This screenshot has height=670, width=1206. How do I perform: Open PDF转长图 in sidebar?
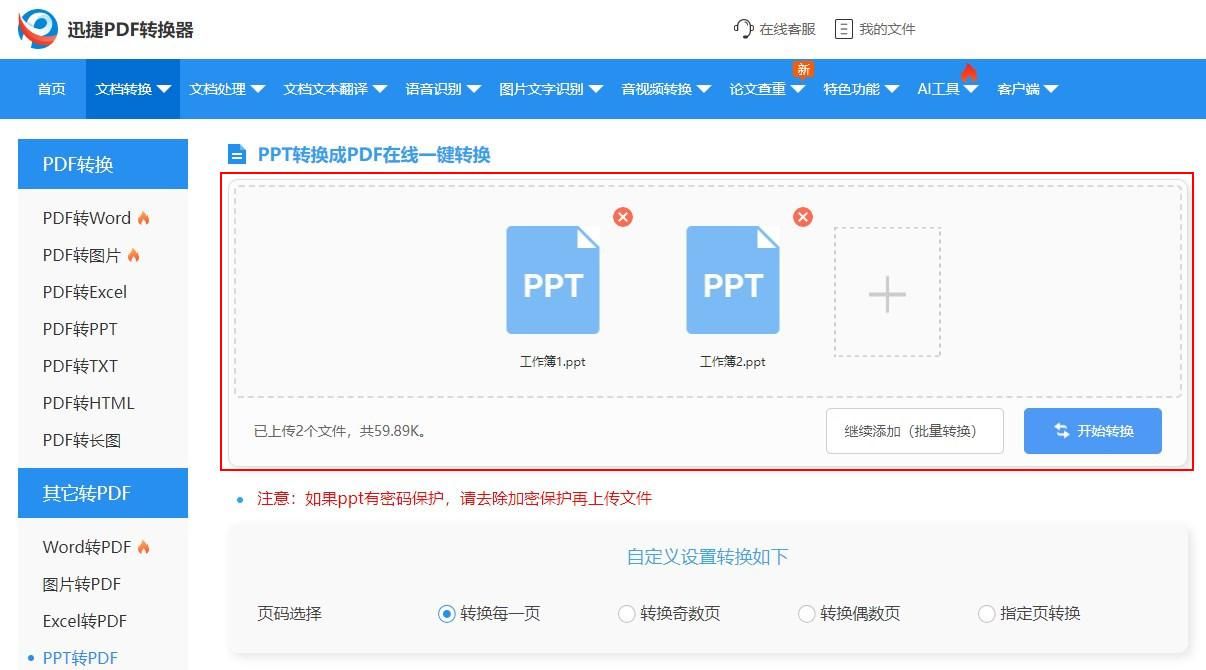tap(82, 440)
